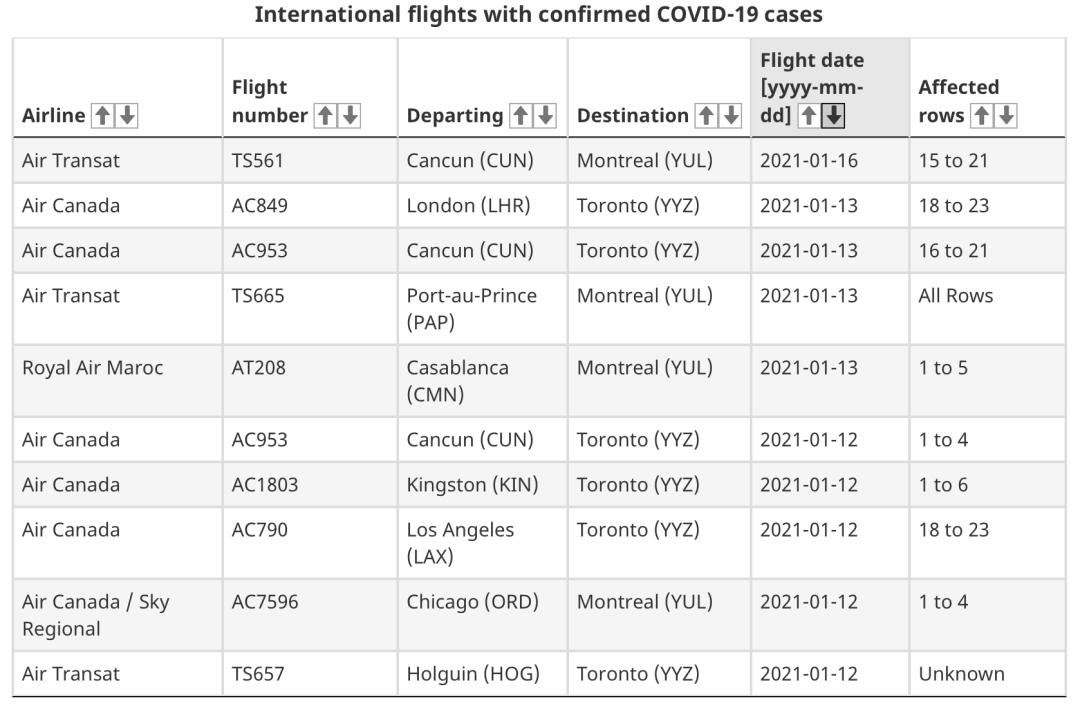Select the Holguin (HOG) cell
The height and width of the screenshot is (714, 1080).
[x=483, y=673]
